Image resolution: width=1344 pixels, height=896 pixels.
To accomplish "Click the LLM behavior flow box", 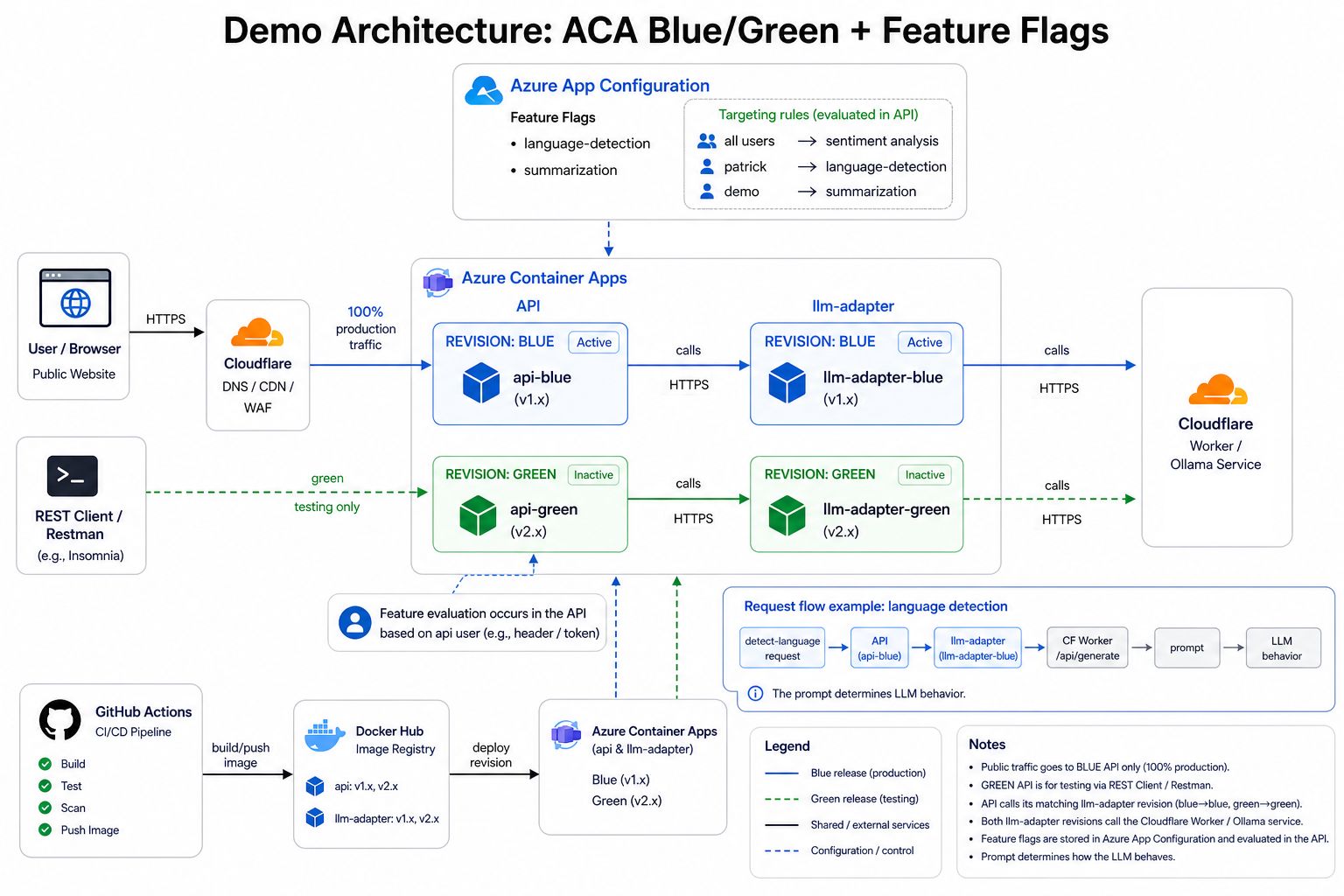I will pyautogui.click(x=1283, y=648).
